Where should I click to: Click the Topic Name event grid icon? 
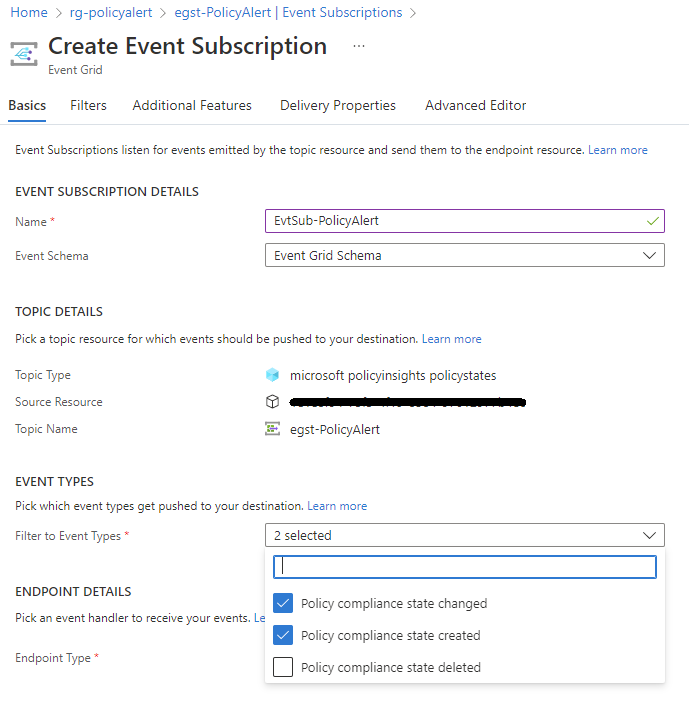(x=272, y=429)
